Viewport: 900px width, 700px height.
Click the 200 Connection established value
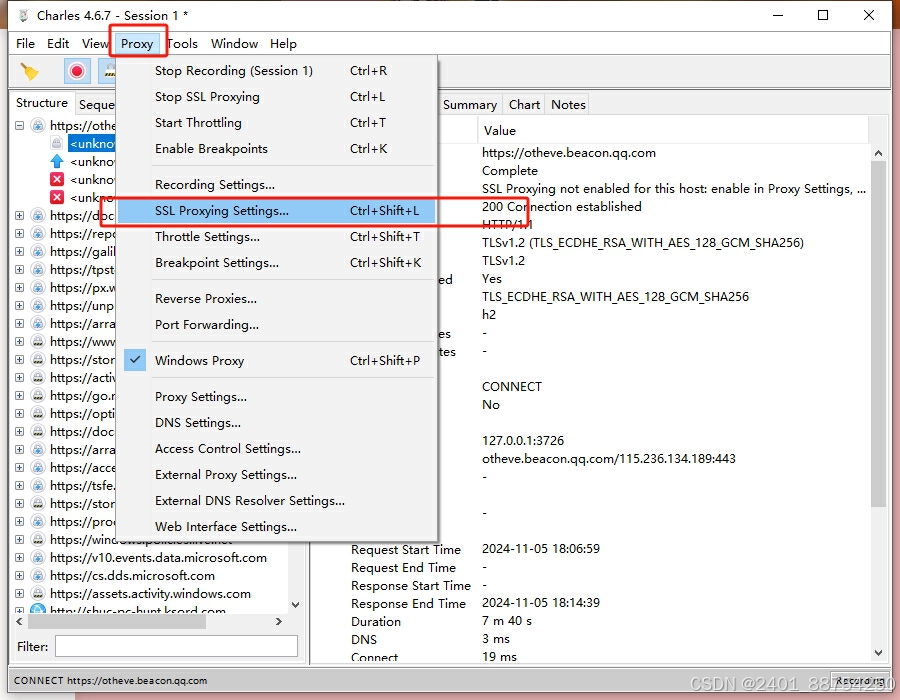point(561,207)
